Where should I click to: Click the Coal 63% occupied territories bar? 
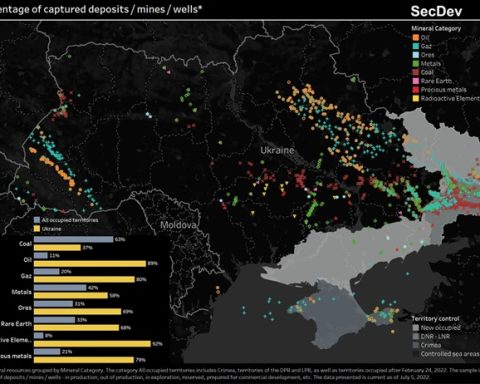[74, 239]
